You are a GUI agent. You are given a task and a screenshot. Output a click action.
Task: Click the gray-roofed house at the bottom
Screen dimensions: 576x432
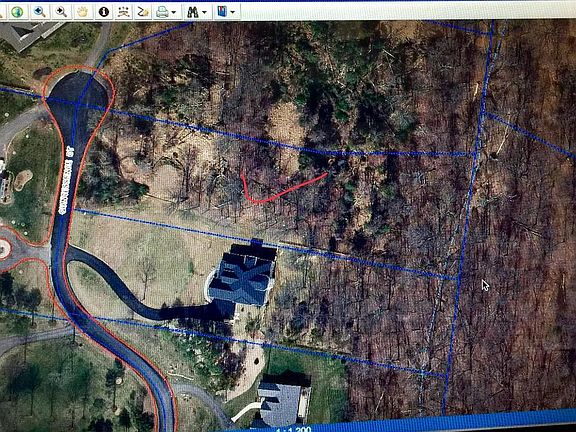[281, 402]
